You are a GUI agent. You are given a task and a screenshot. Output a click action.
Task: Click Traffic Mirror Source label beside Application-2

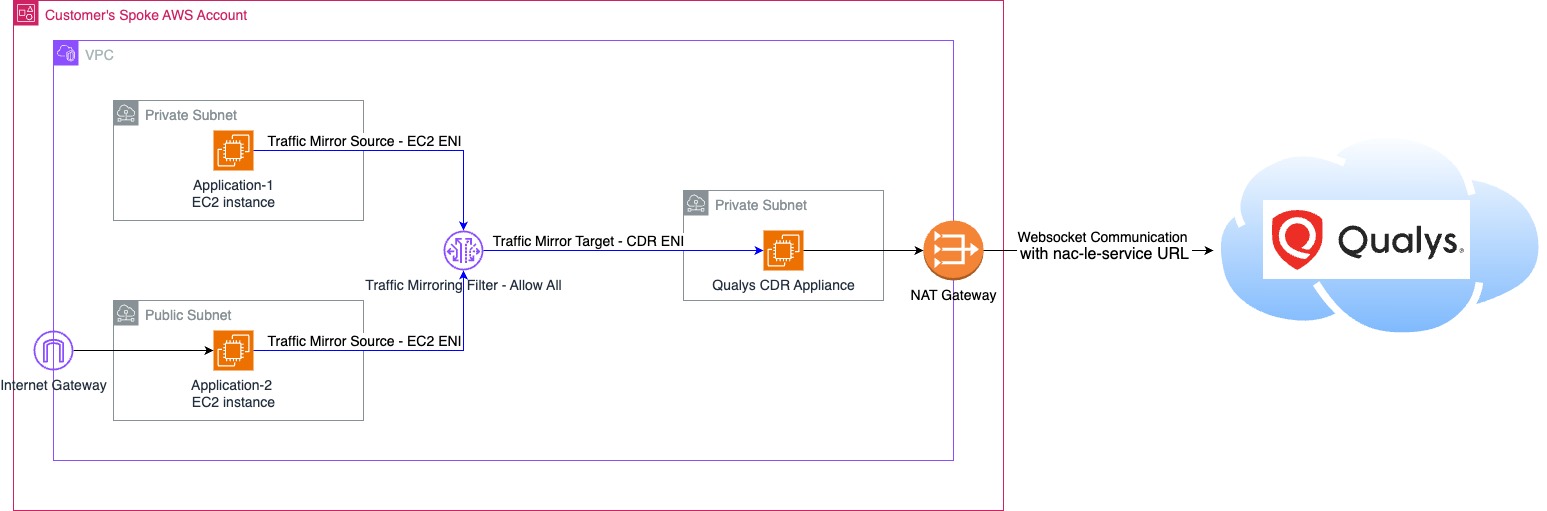tap(364, 341)
